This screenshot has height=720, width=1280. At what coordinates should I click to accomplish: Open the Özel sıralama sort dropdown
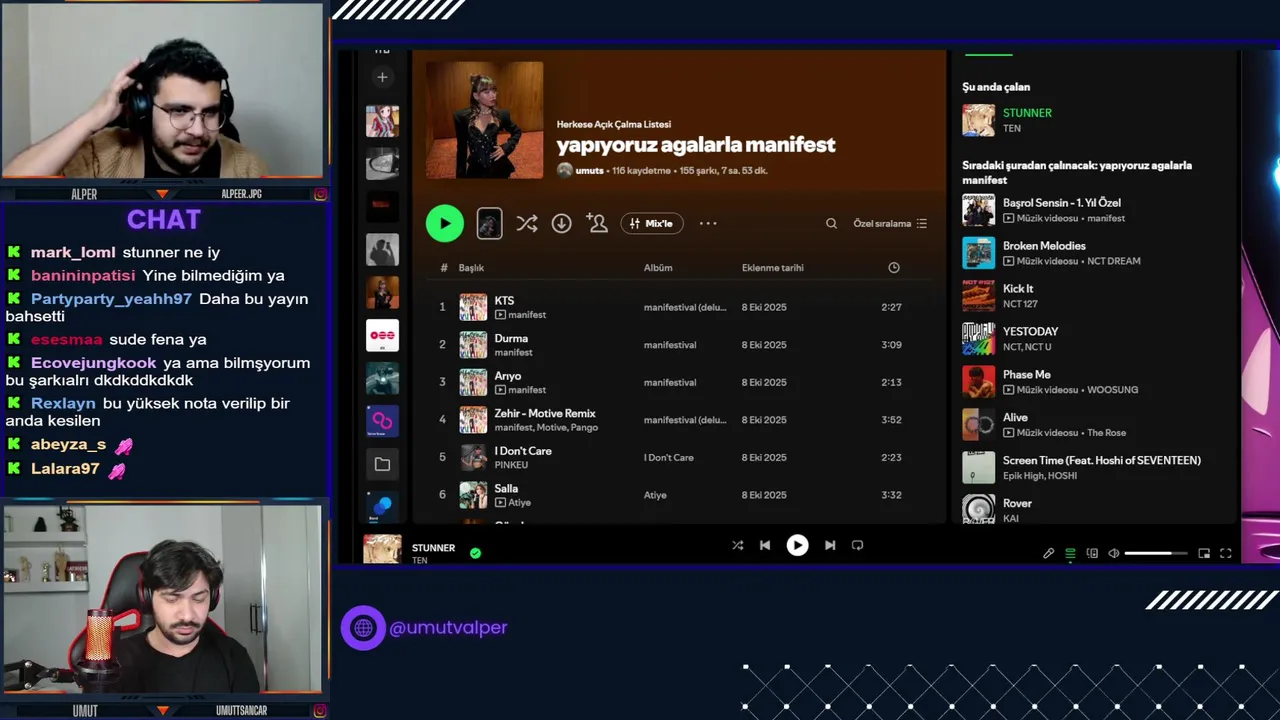[x=890, y=223]
